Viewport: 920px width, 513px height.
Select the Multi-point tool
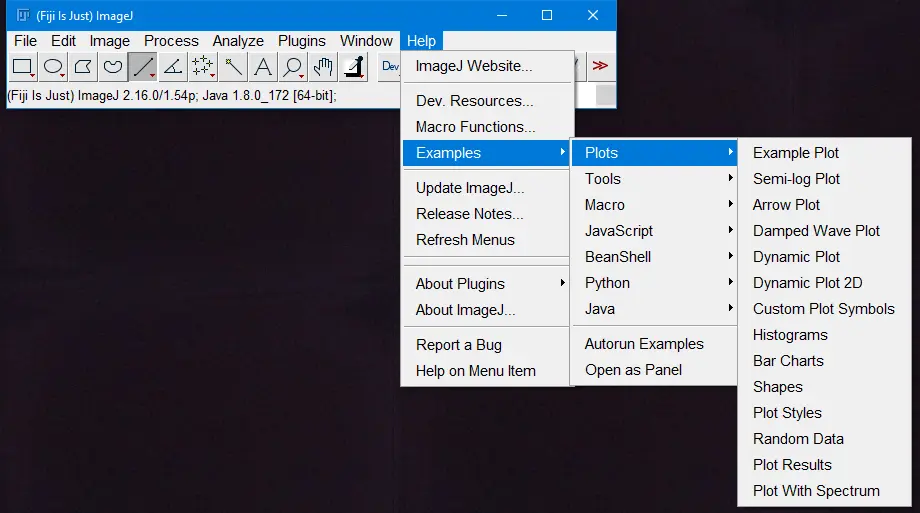click(x=203, y=67)
